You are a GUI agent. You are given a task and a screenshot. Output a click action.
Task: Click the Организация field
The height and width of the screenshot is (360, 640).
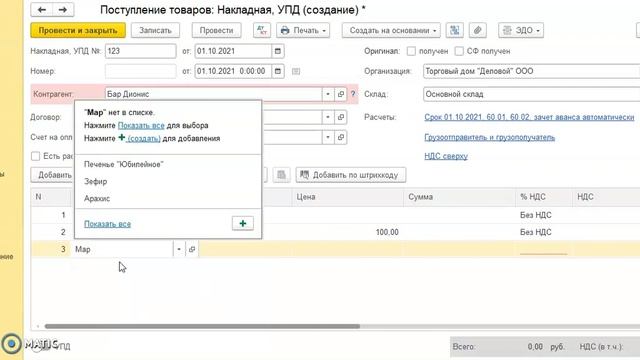[531, 71]
